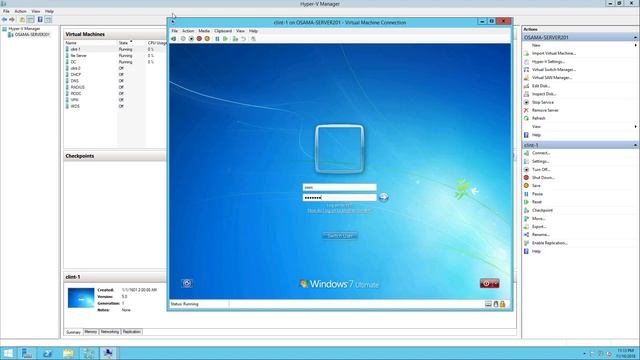Click Back arrow in Hyper-V Manager toolbar
This screenshot has width=640, height=360.
(4, 20)
